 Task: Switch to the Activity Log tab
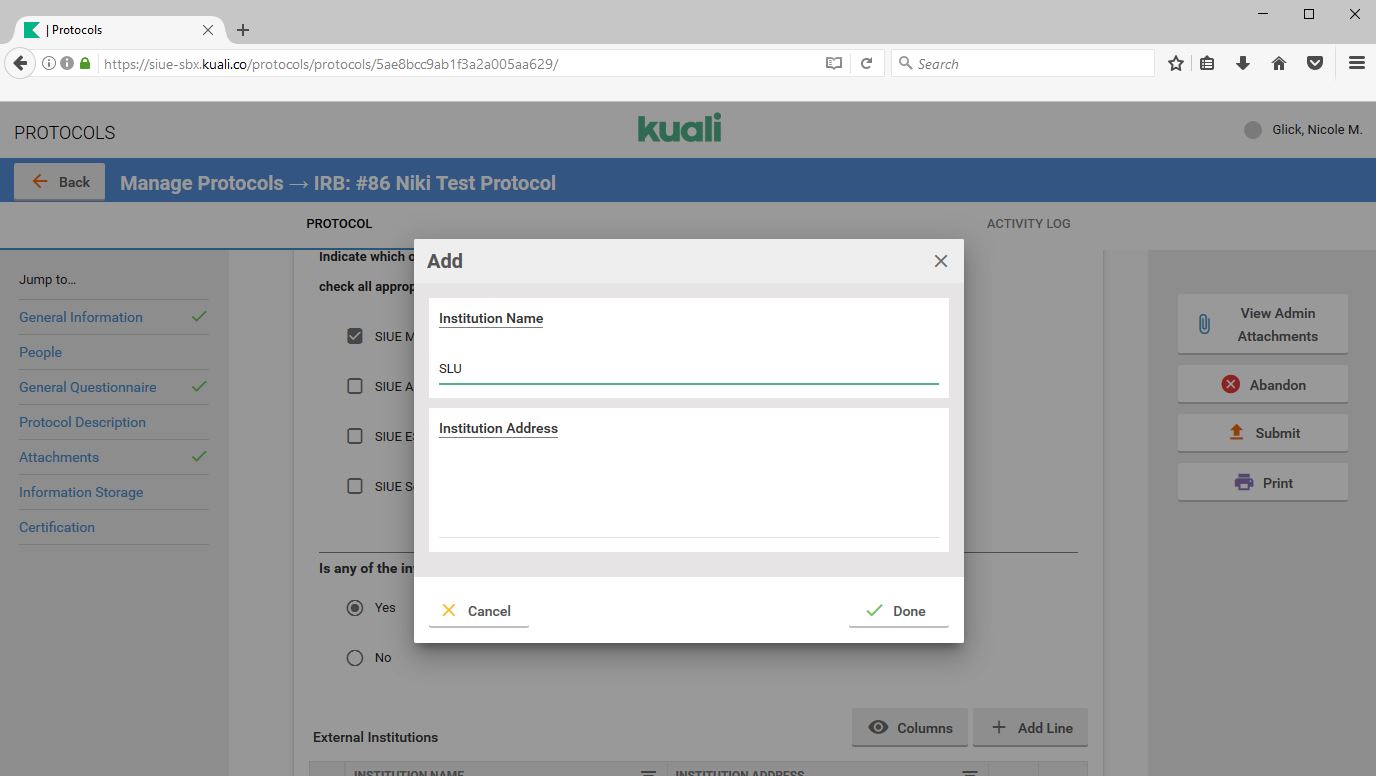coord(1028,224)
